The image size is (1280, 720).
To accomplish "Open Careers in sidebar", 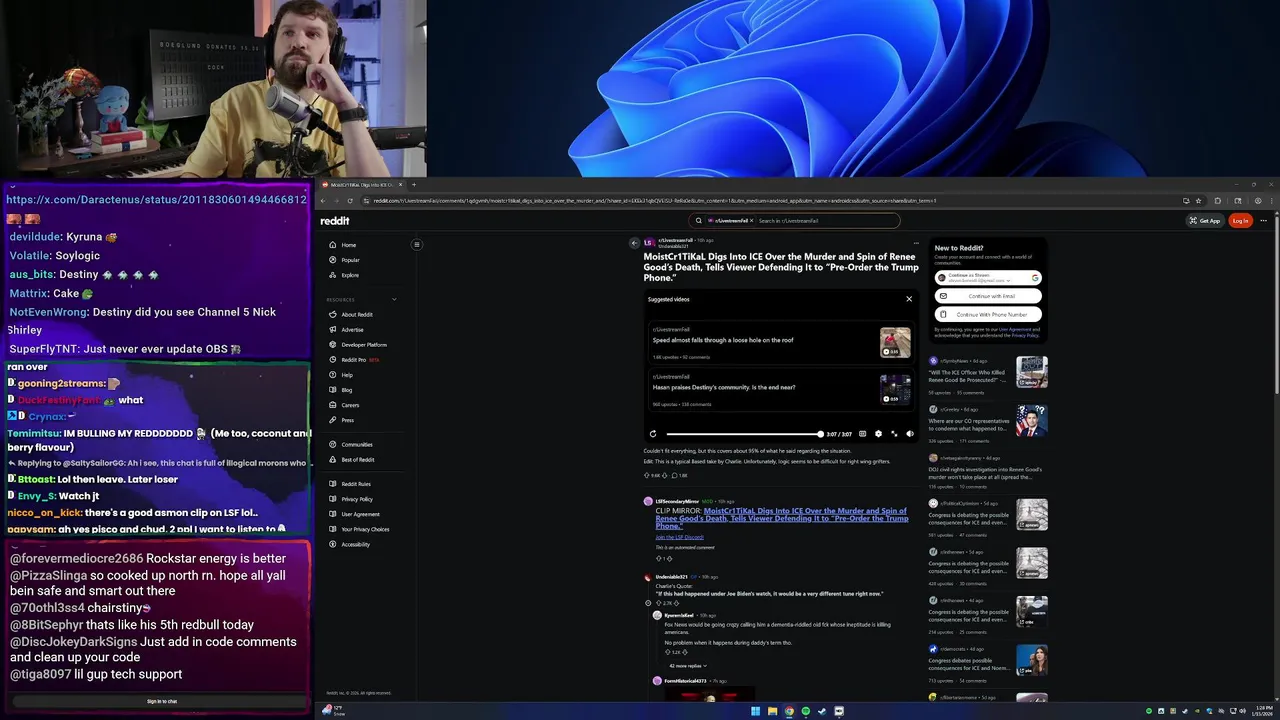I will coord(344,405).
